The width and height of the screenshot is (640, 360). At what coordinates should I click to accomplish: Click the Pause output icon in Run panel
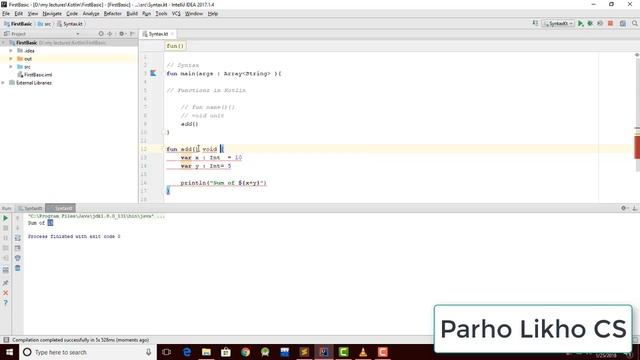[x=5, y=238]
